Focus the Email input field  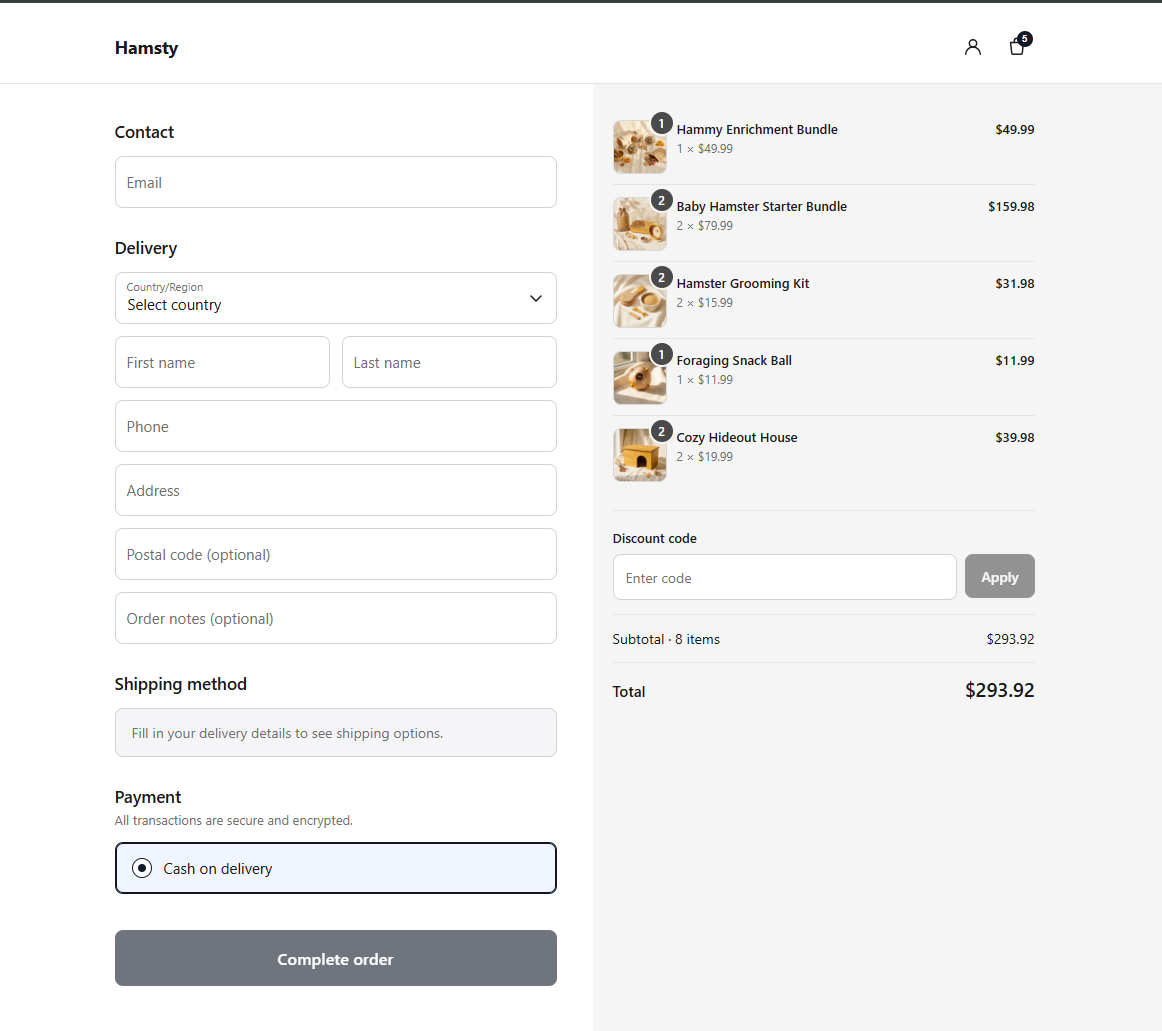pyautogui.click(x=336, y=182)
